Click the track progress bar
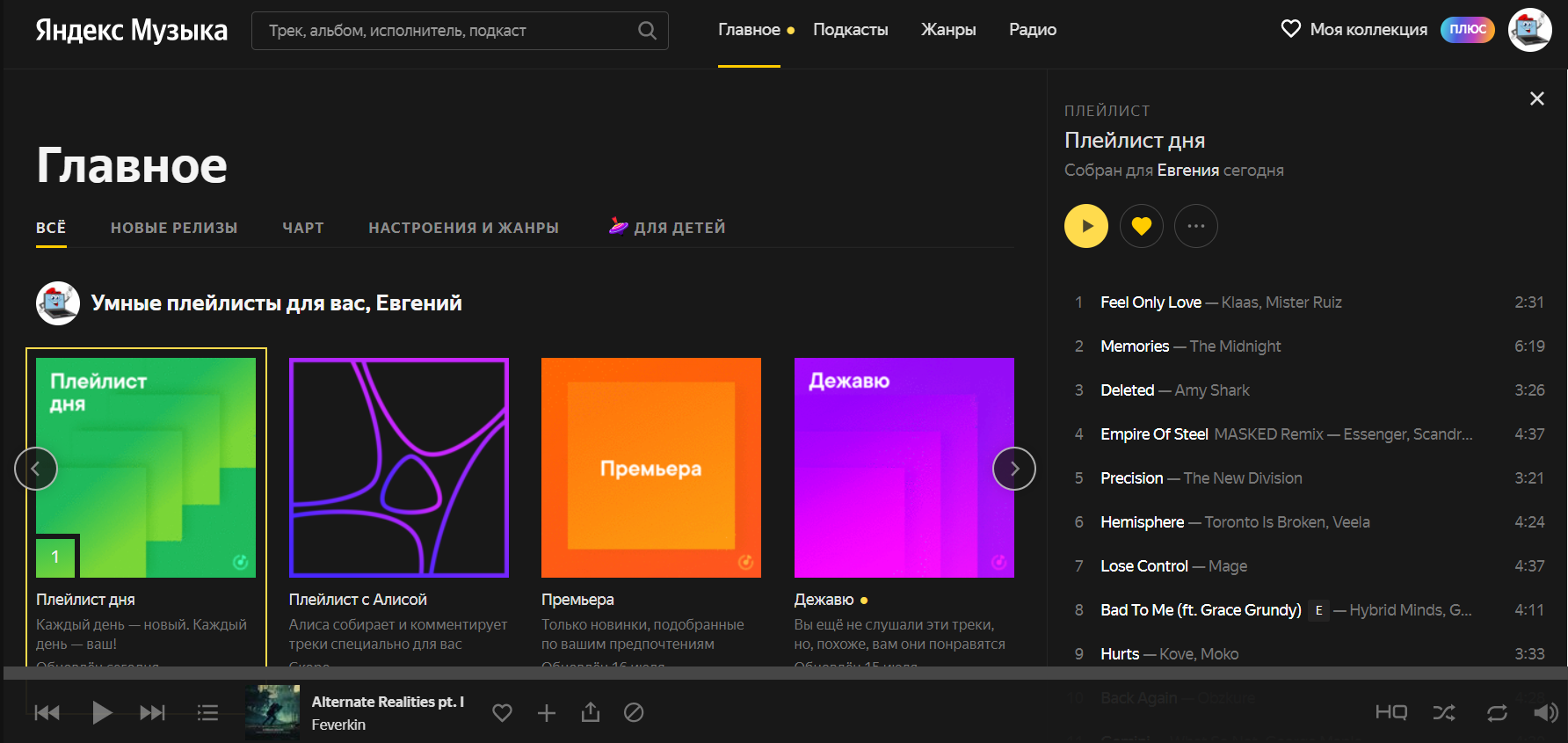Viewport: 1568px width, 743px height. pos(784,673)
